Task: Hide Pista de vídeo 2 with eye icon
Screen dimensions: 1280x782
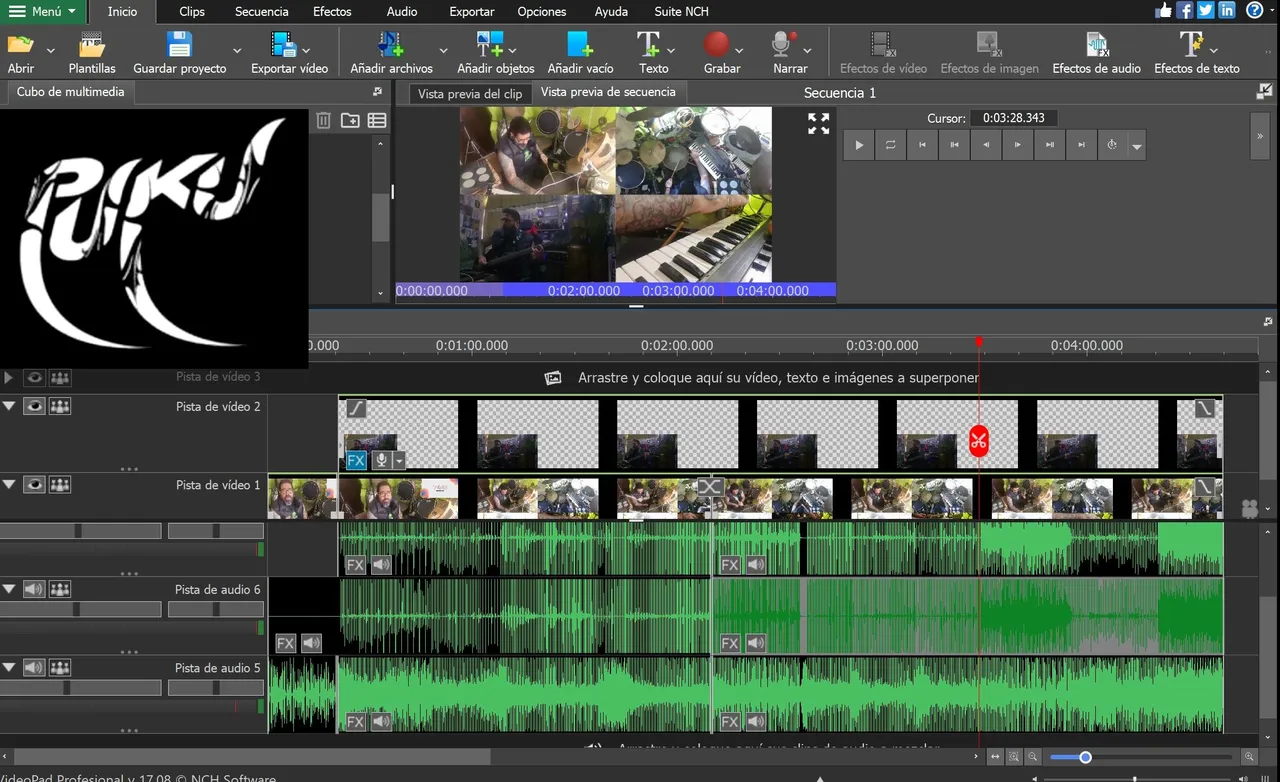Action: pyautogui.click(x=34, y=406)
